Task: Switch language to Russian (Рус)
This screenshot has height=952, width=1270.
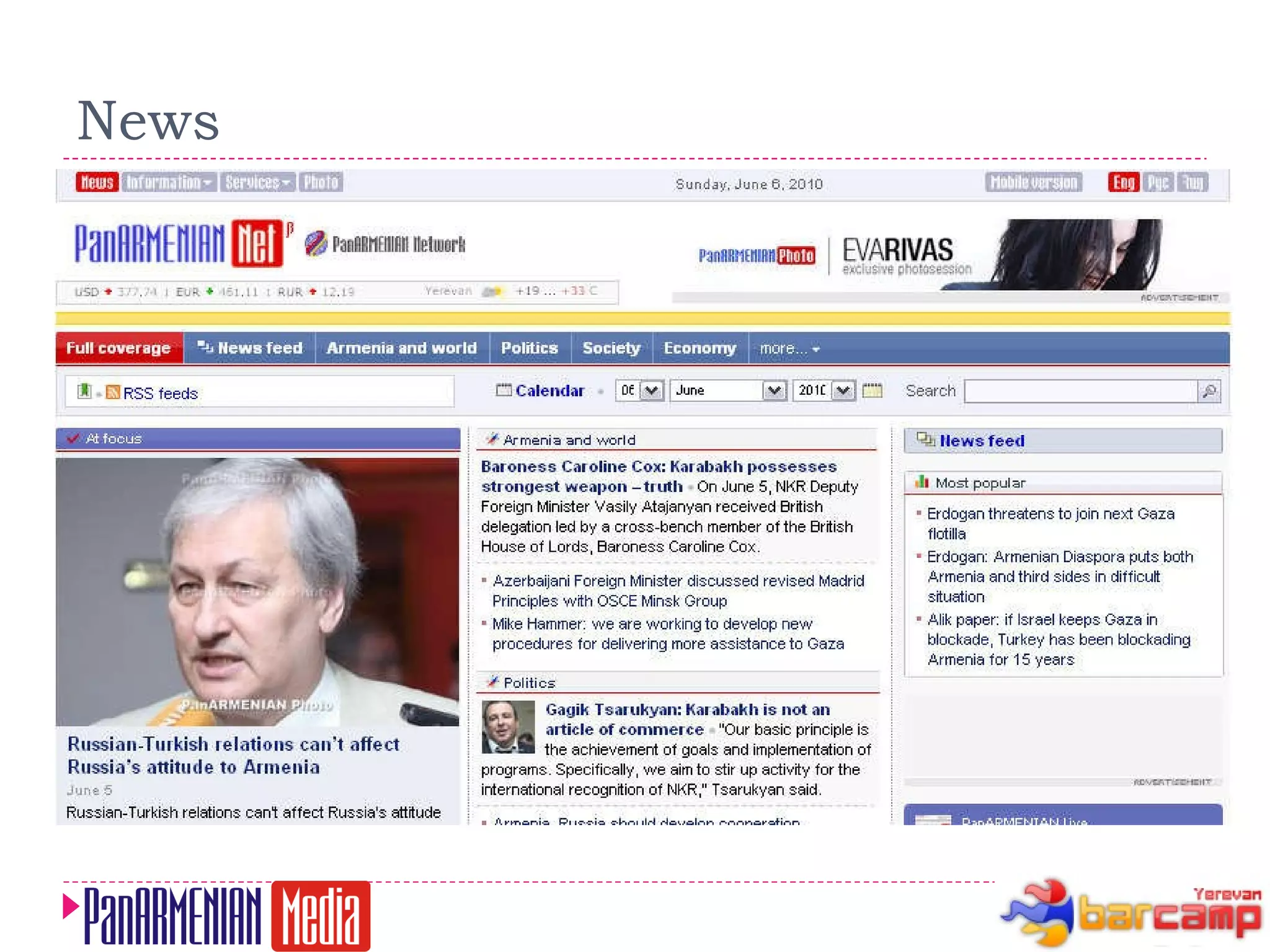Action: click(x=1158, y=182)
